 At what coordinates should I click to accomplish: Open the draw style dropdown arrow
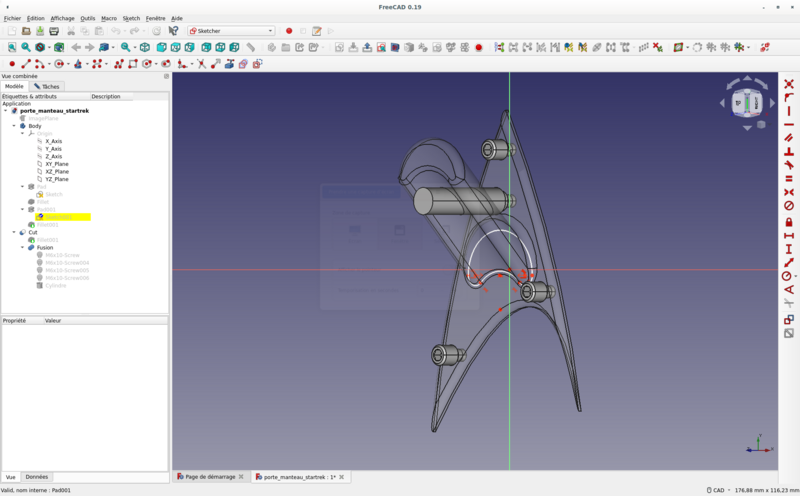[49, 47]
